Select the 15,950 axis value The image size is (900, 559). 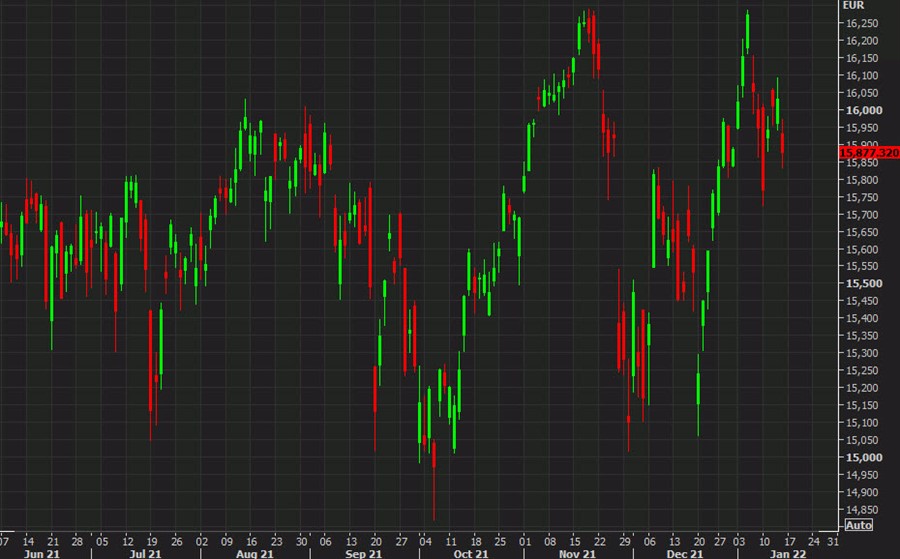click(x=862, y=127)
